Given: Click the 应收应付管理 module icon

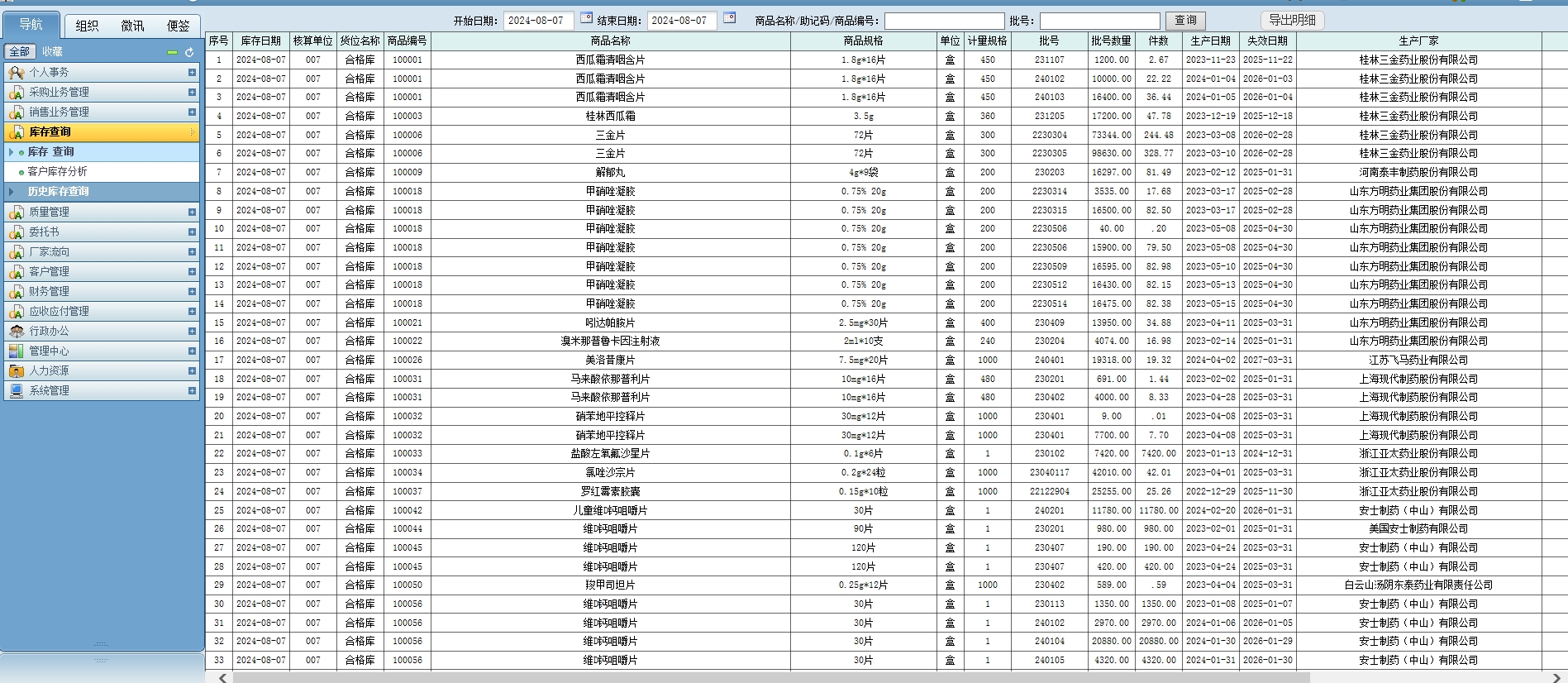Looking at the screenshot, I should (x=16, y=312).
